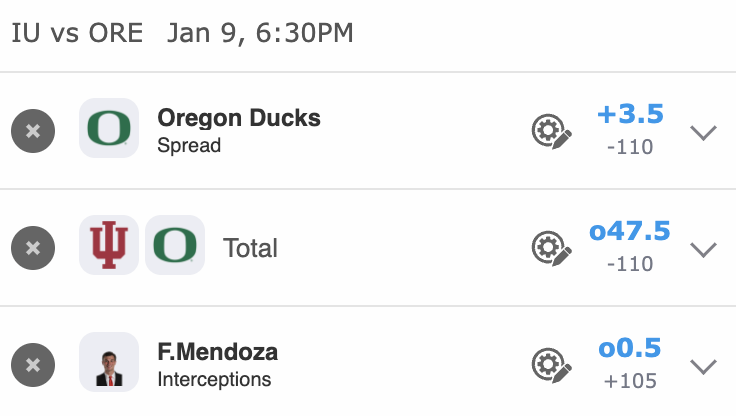Open the IU vs ORE game header
Viewport: 736px width, 416px height.
coord(182,33)
